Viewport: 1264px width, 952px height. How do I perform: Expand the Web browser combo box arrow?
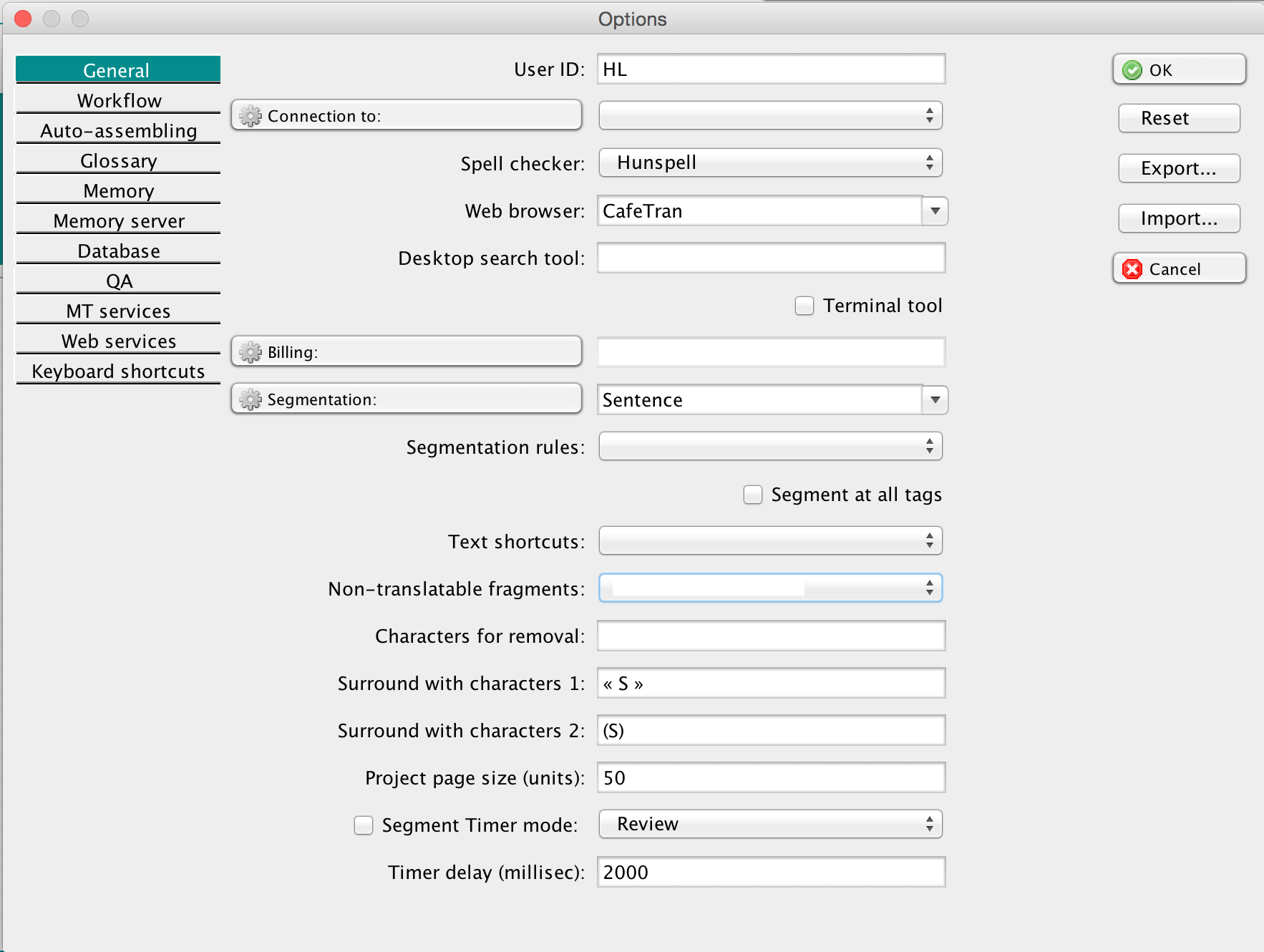935,211
